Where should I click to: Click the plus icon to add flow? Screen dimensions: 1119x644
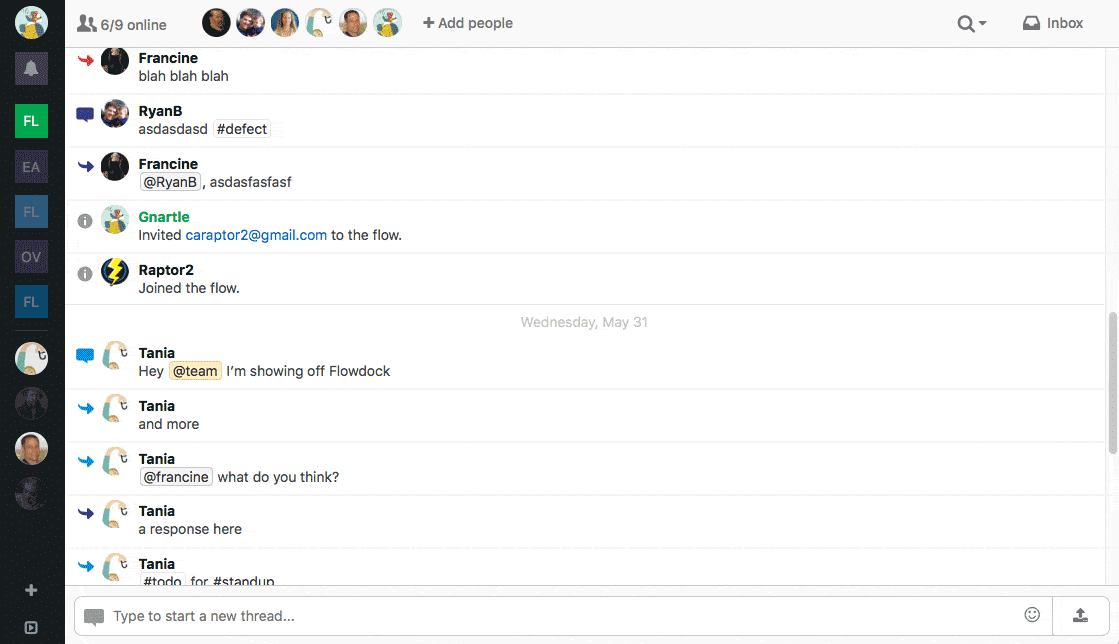(x=31, y=590)
